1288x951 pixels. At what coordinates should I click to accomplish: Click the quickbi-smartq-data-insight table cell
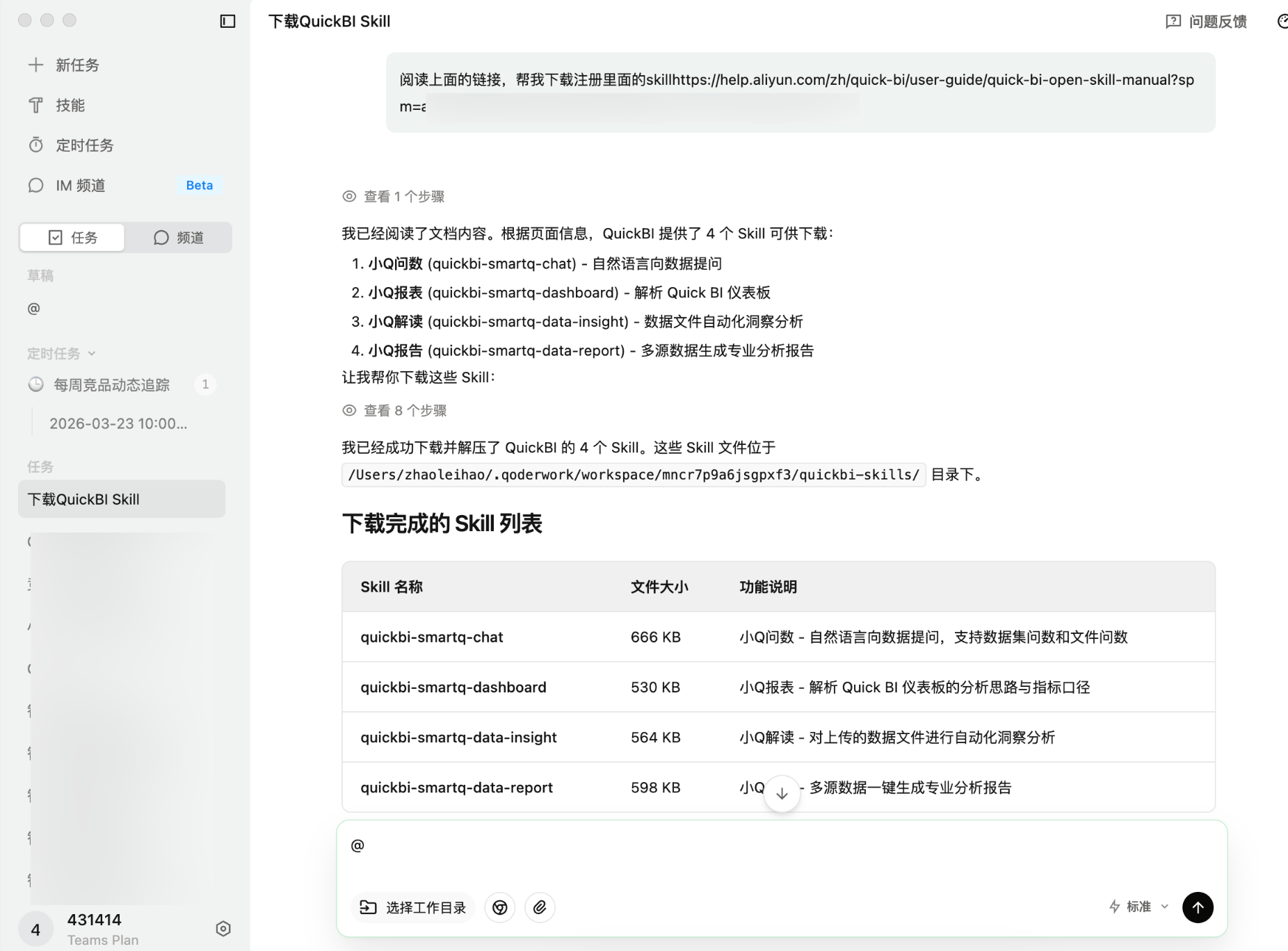(458, 738)
